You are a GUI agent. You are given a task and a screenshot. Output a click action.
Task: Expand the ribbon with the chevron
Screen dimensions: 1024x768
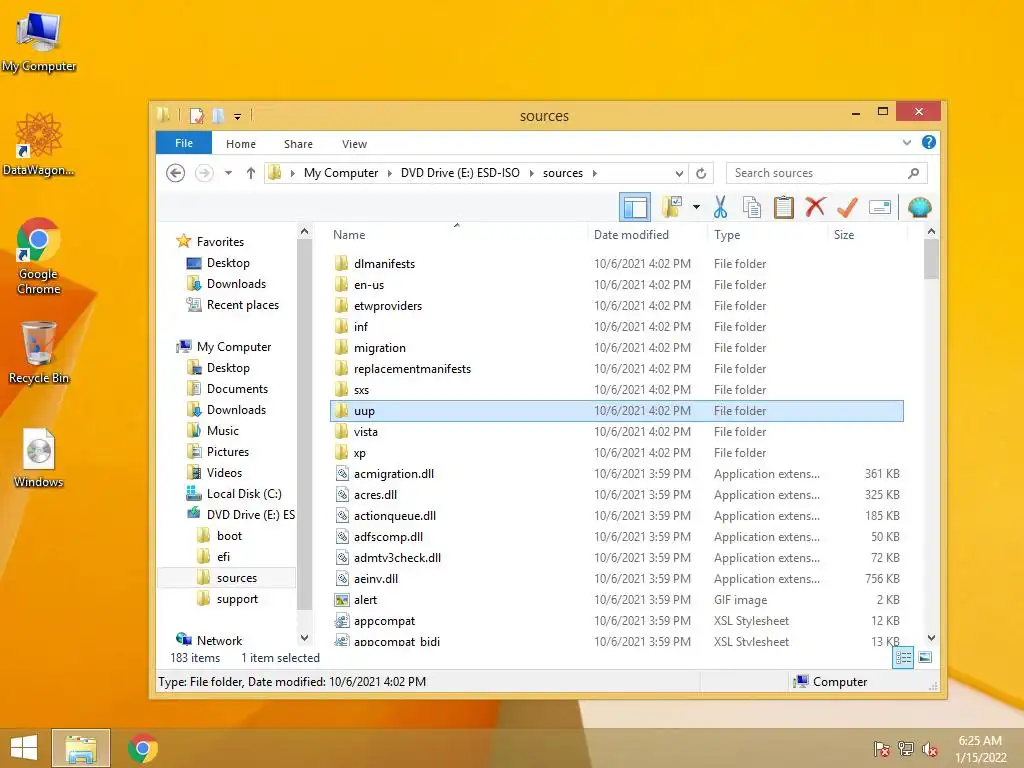tap(906, 142)
